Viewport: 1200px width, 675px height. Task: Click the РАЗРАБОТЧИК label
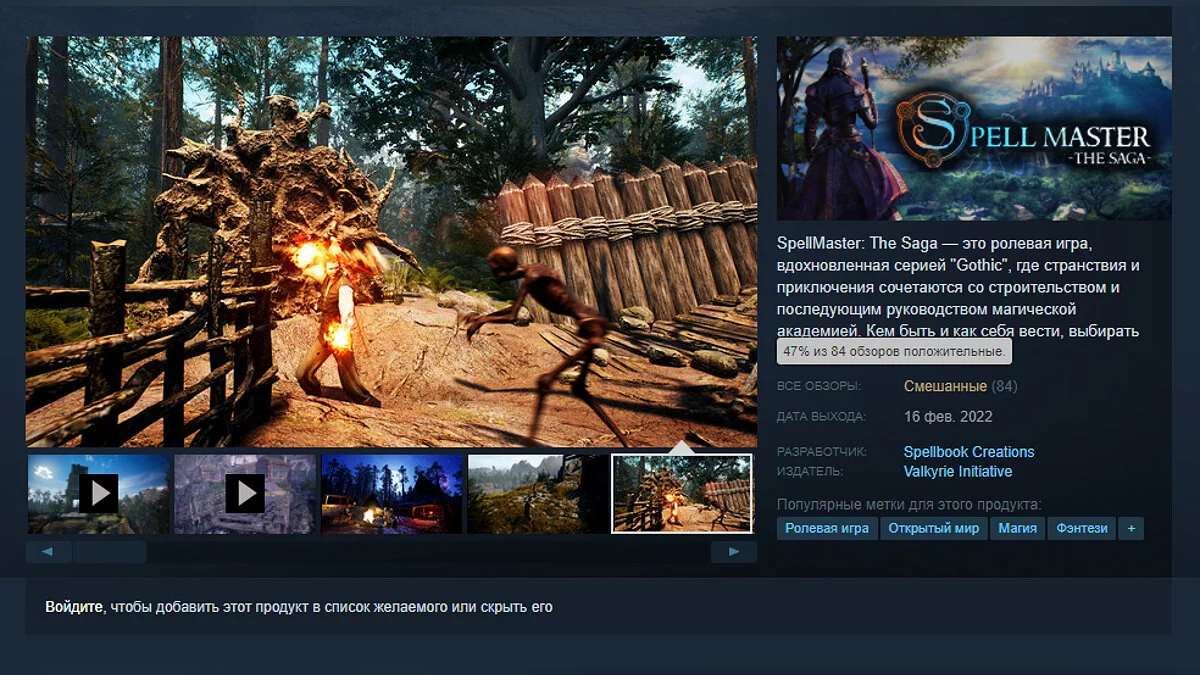tap(822, 452)
